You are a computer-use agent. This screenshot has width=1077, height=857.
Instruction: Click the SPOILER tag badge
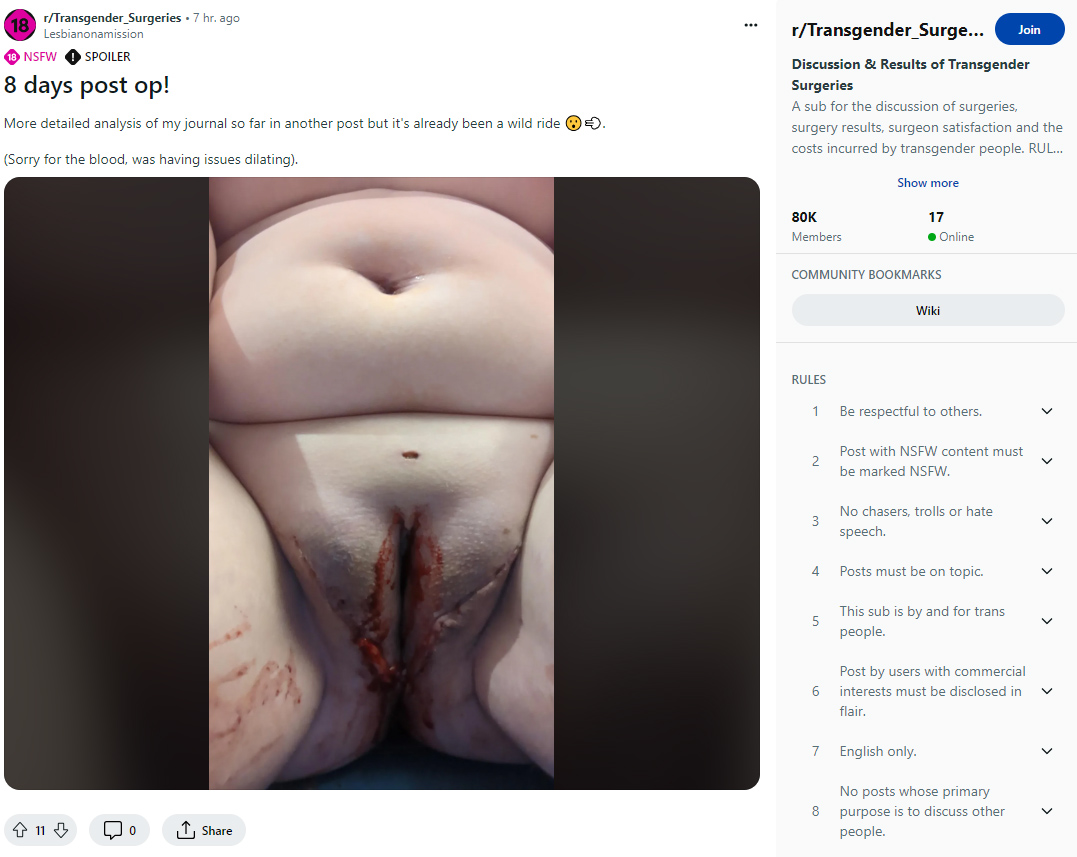click(98, 57)
